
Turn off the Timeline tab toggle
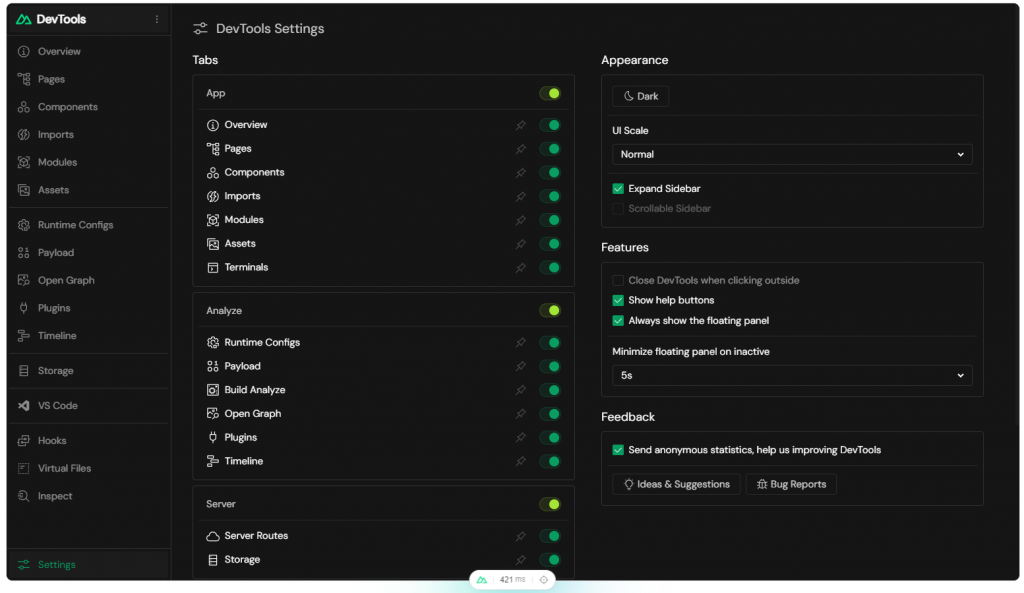(550, 461)
